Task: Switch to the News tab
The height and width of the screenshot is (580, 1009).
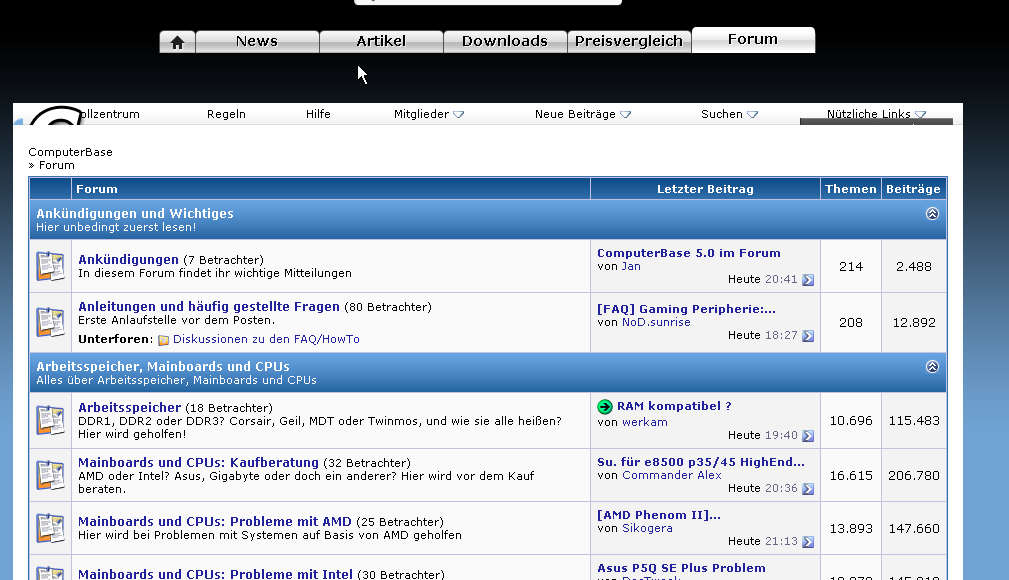Action: pyautogui.click(x=257, y=41)
